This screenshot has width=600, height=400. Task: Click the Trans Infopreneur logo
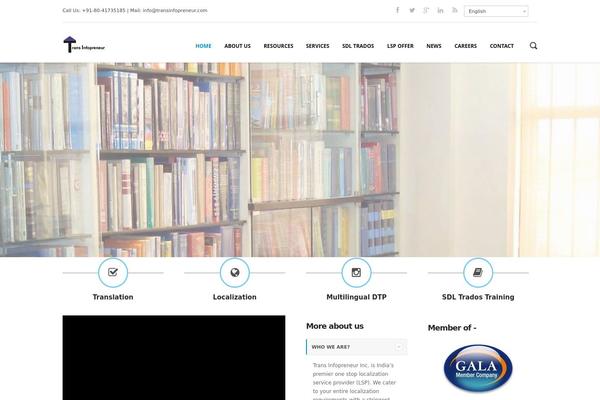84,45
